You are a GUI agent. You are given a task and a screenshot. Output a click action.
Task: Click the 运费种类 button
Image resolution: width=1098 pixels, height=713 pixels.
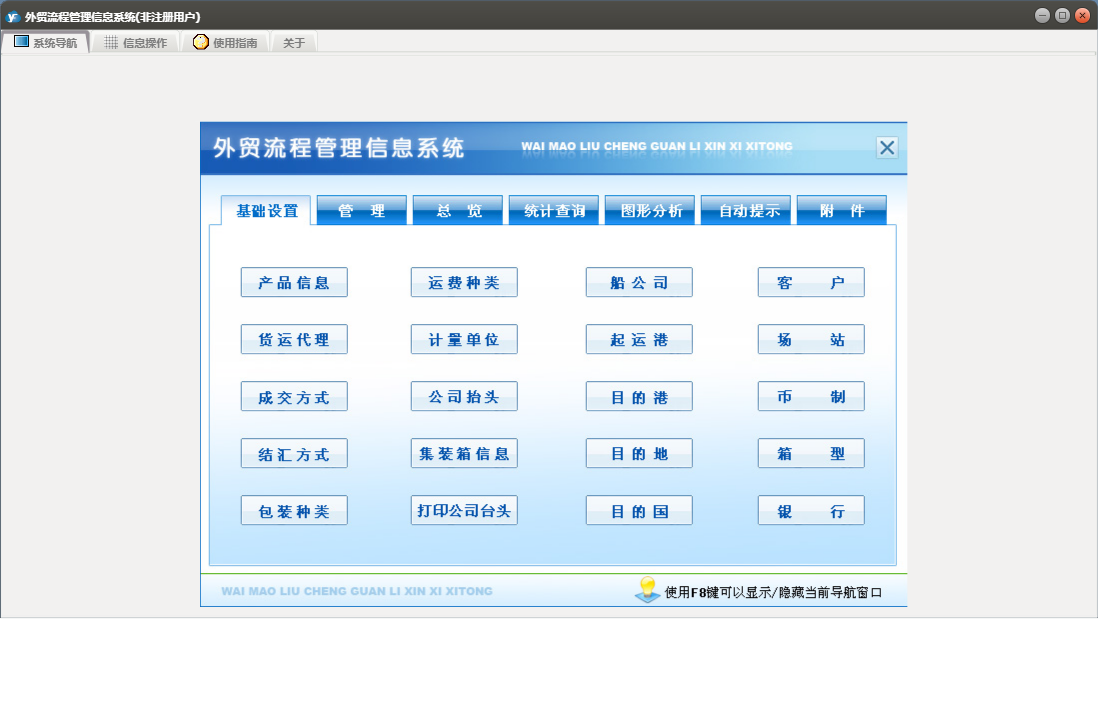(464, 282)
